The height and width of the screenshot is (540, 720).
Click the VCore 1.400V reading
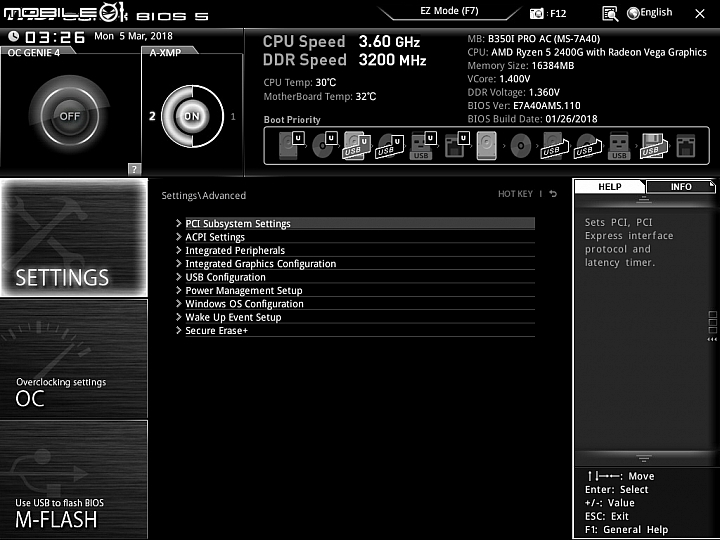499,79
